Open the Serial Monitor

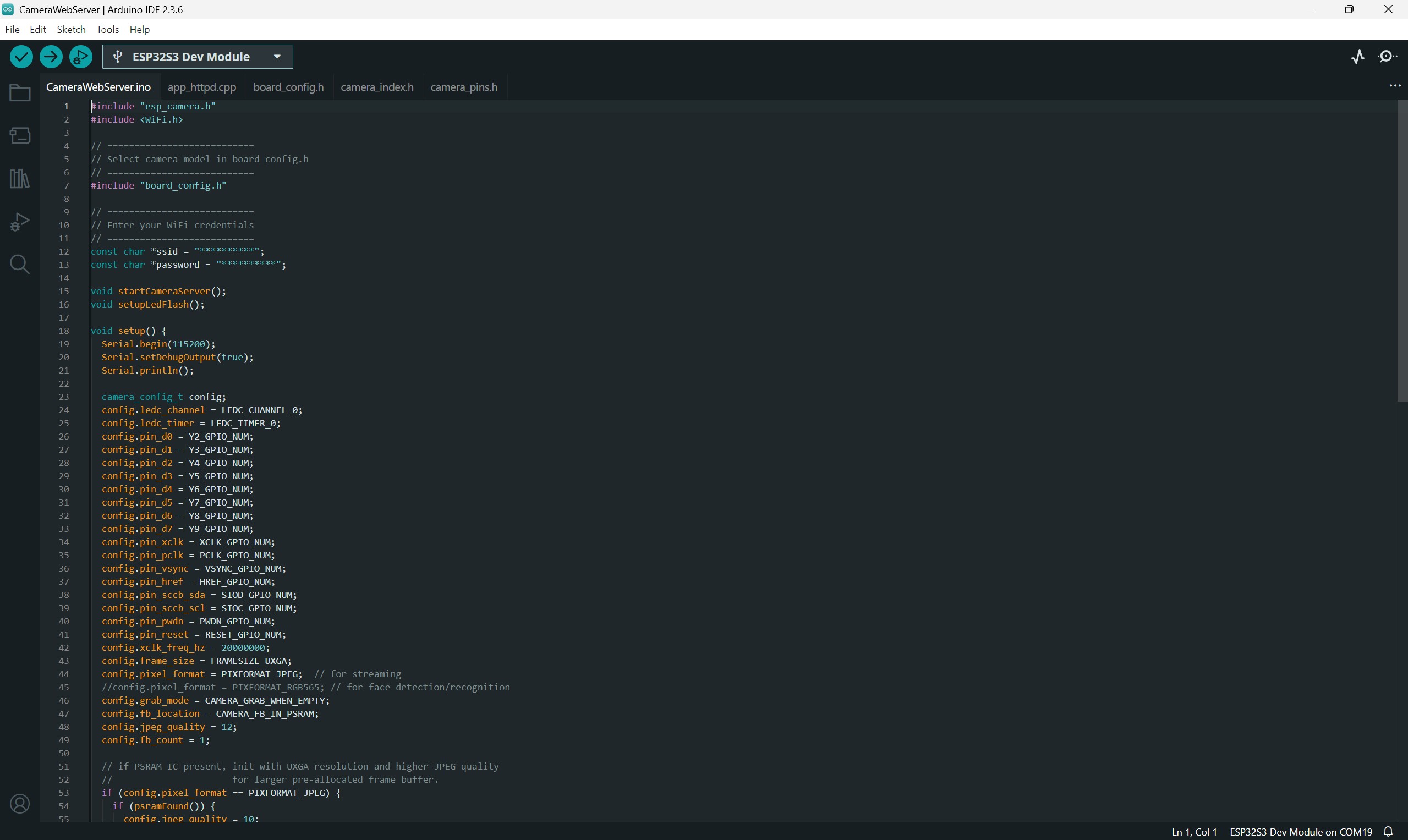(1388, 57)
